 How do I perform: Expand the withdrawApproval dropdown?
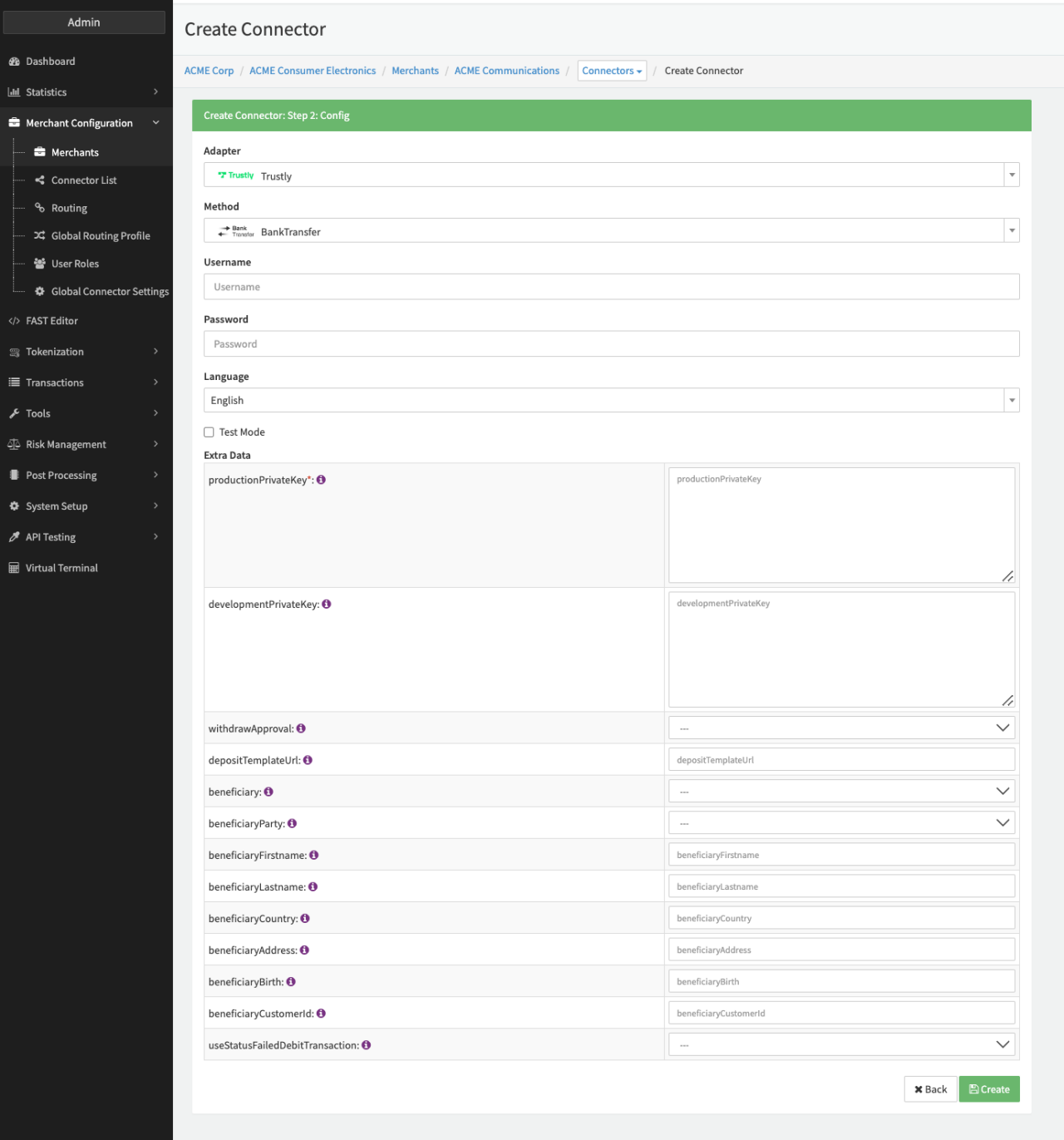[840, 728]
